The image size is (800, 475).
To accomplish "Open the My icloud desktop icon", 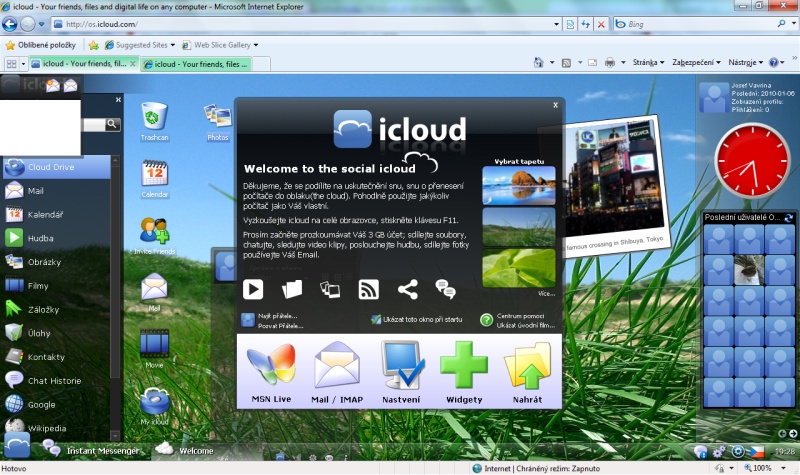I will click(155, 406).
